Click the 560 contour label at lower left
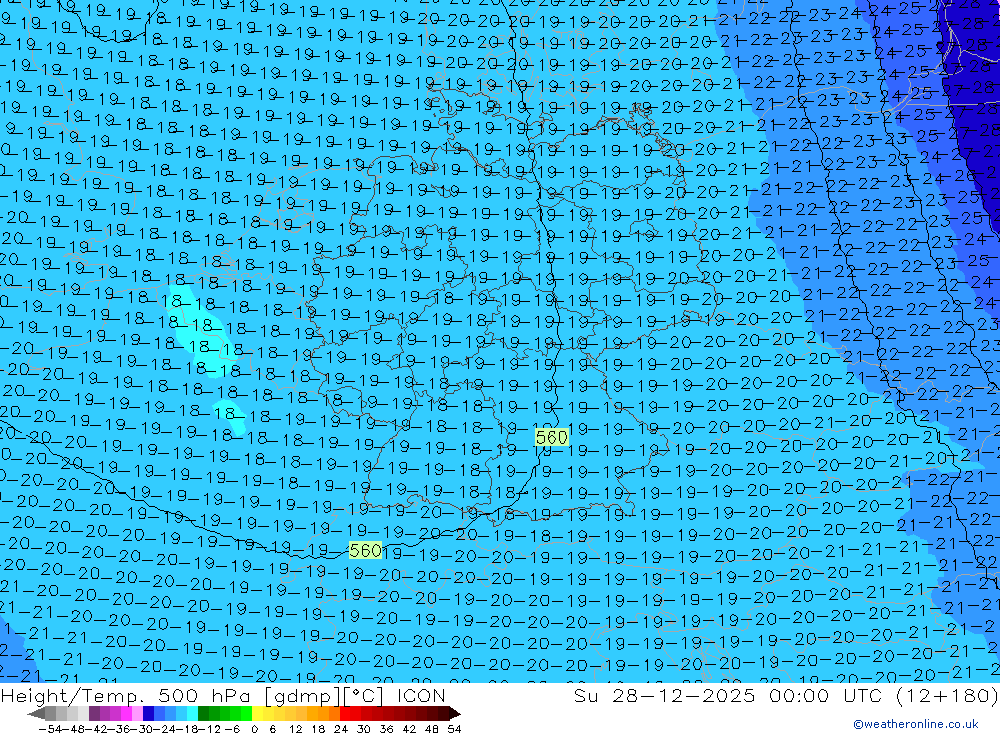 pyautogui.click(x=365, y=551)
